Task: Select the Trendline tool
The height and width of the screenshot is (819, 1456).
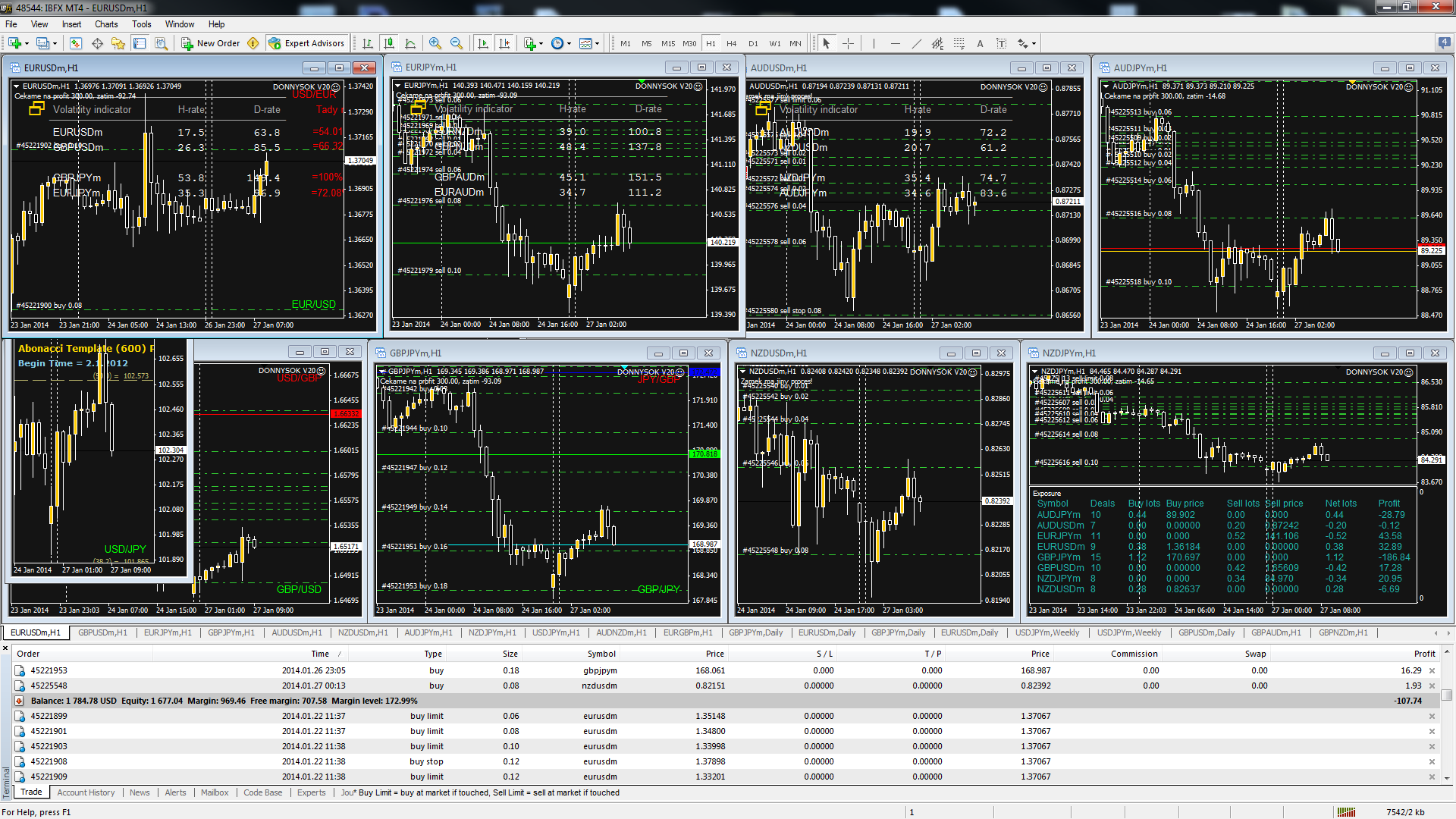Action: [x=916, y=43]
